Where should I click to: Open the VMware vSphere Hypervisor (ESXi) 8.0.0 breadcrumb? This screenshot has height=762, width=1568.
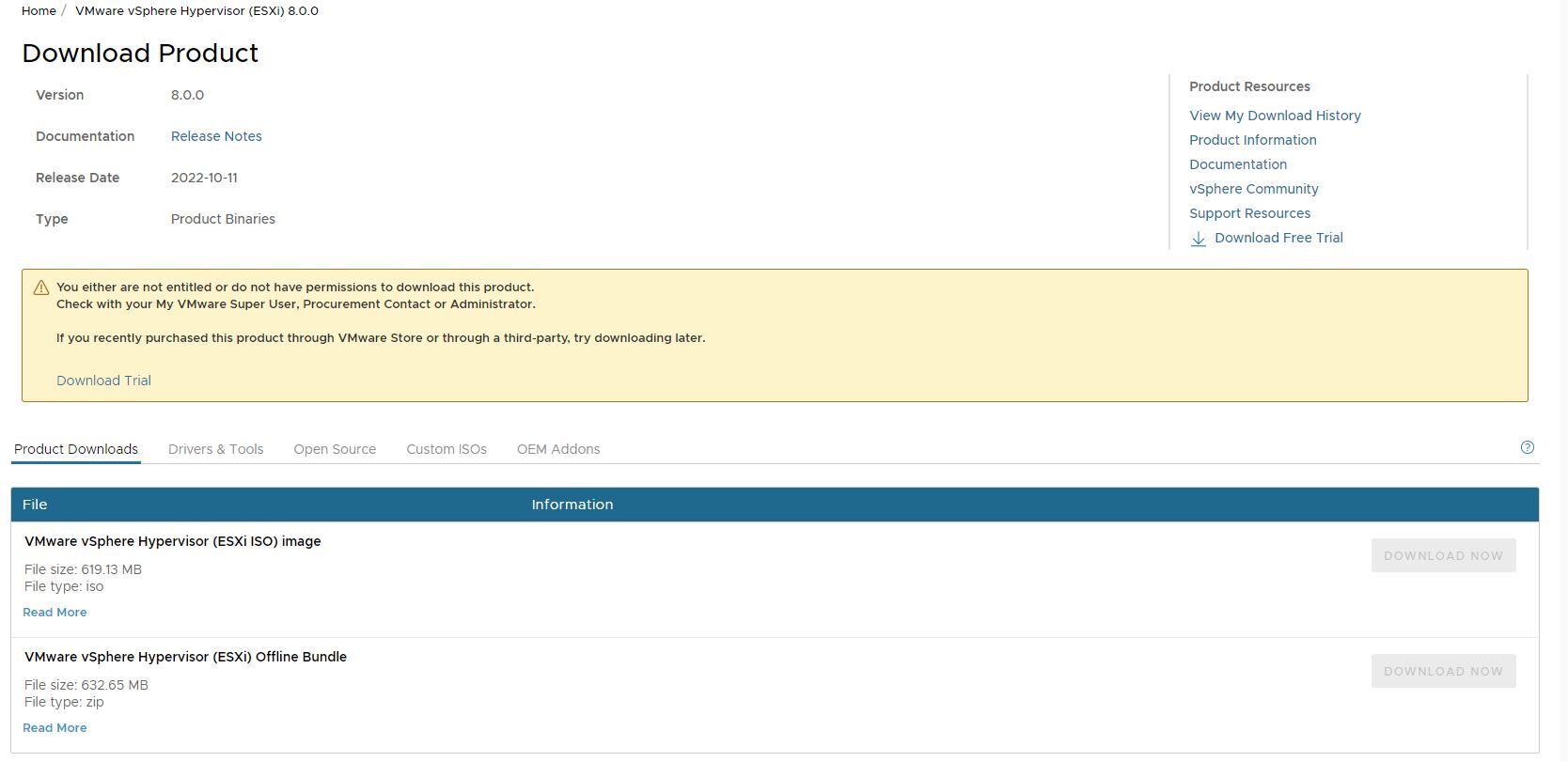(196, 11)
